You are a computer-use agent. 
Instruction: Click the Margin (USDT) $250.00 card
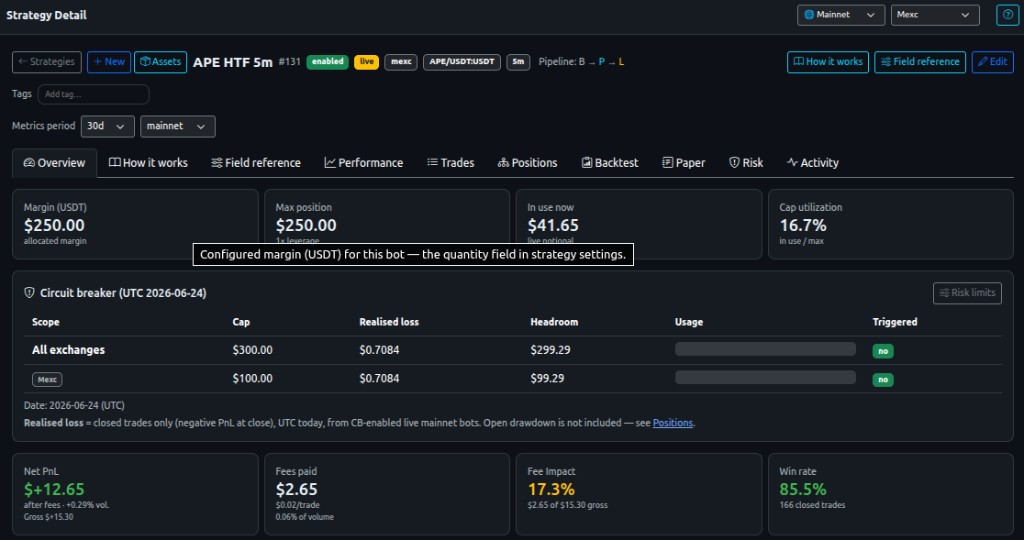pos(135,224)
